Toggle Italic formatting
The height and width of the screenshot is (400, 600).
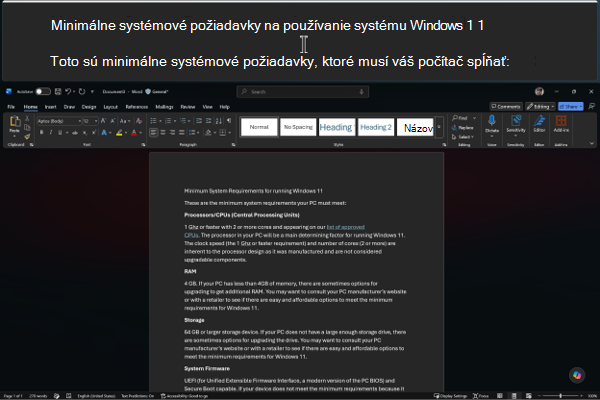coord(51,133)
